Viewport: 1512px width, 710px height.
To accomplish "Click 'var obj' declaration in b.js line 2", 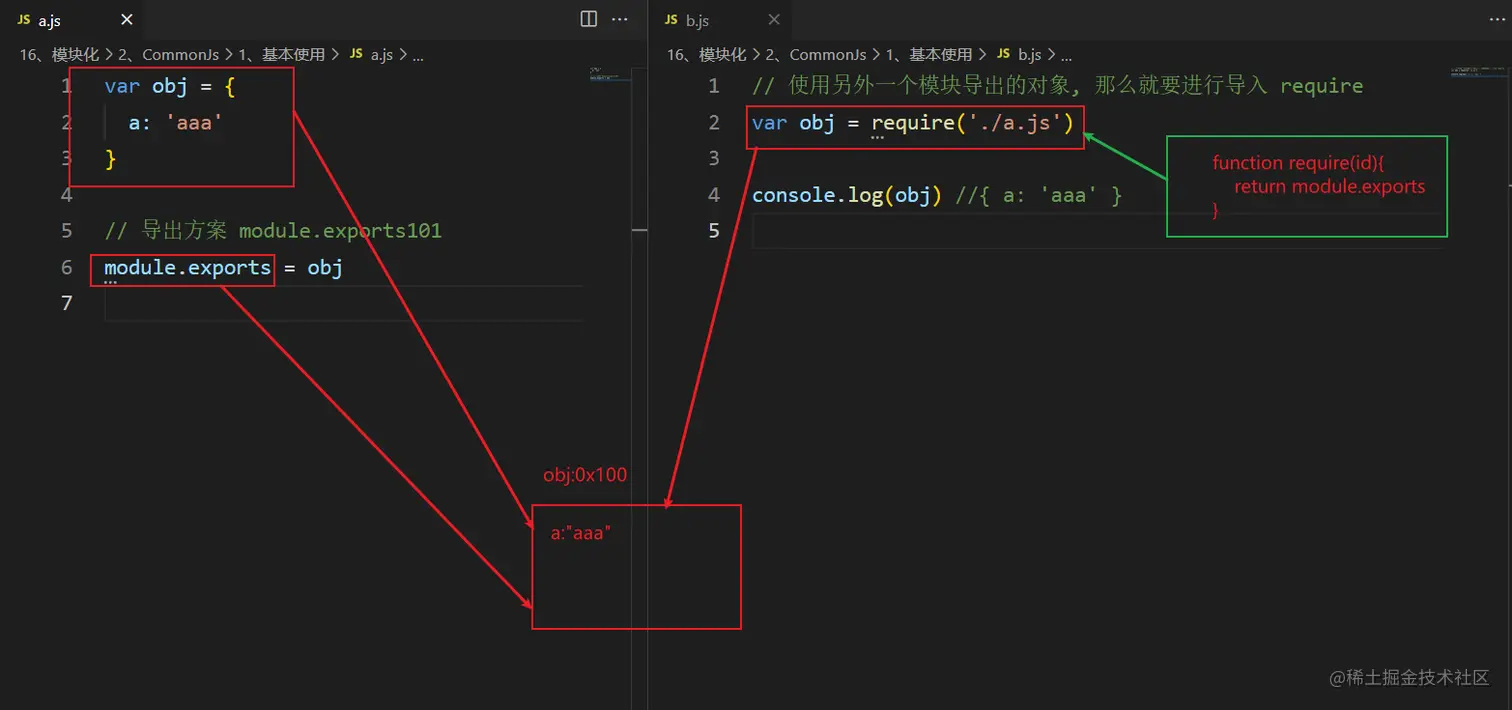I will (793, 123).
